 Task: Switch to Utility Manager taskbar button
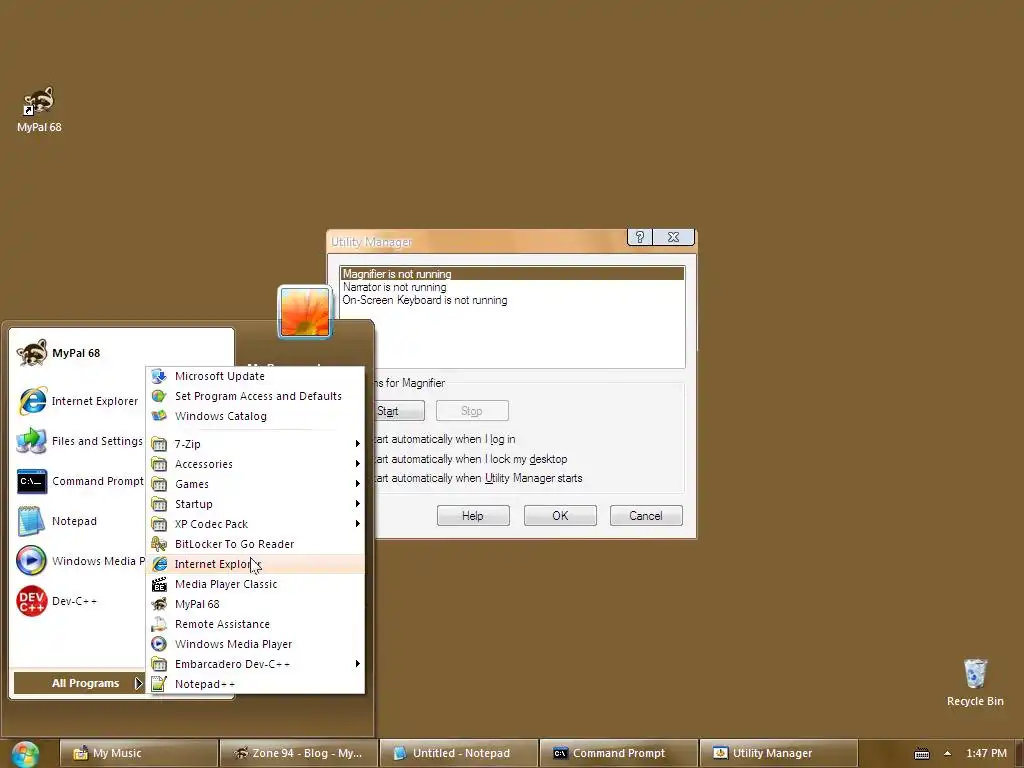point(778,754)
